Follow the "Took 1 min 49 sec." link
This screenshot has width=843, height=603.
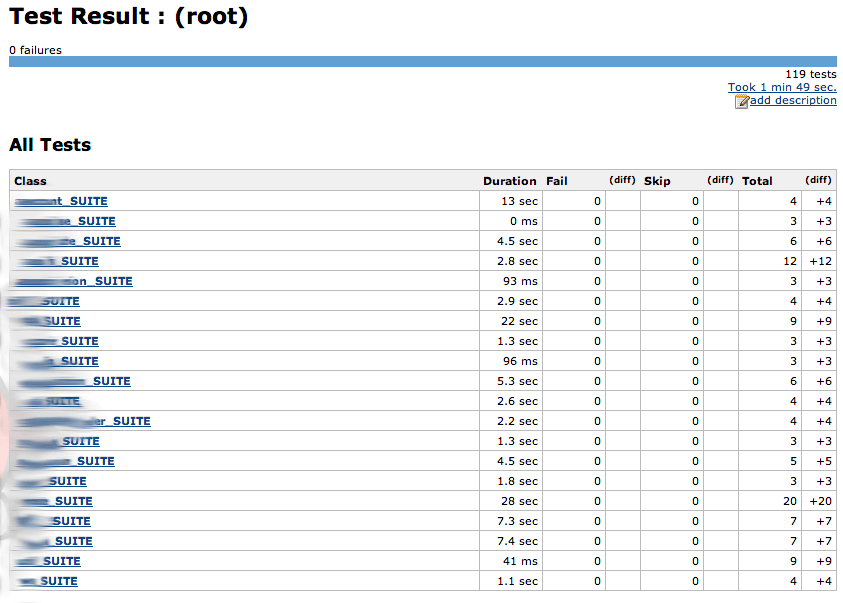[781, 87]
